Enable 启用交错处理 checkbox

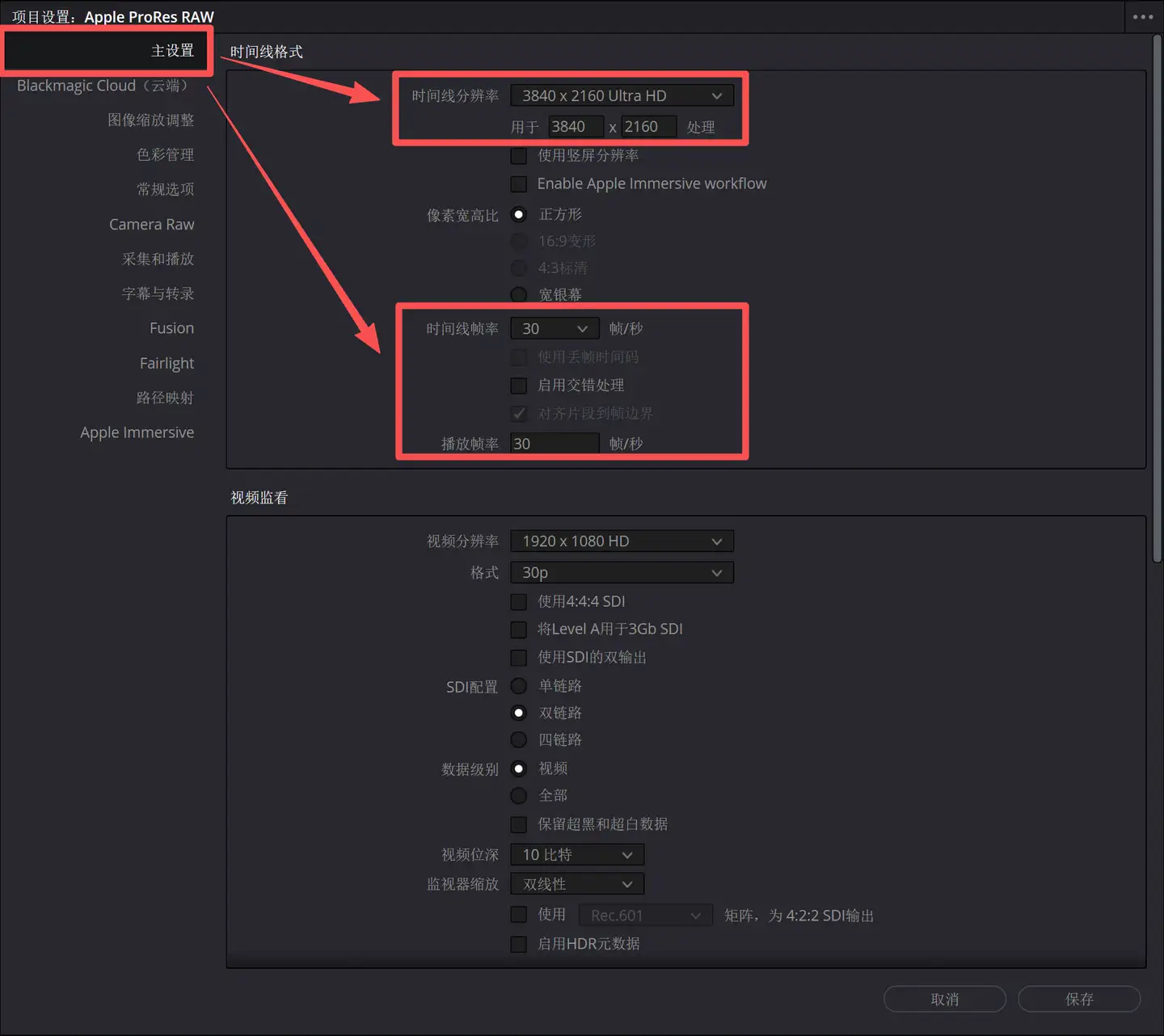[519, 385]
